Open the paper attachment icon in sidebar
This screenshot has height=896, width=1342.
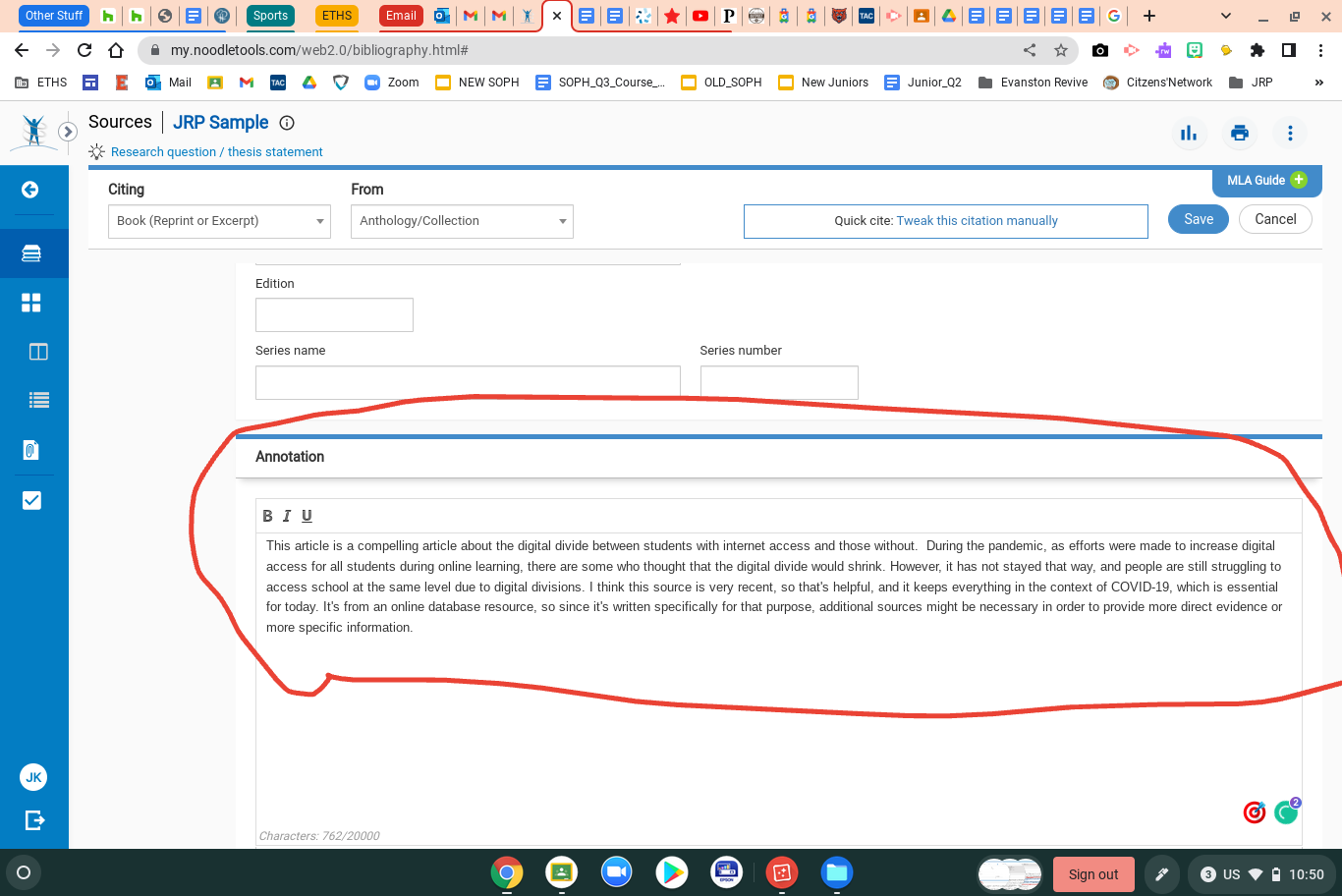point(30,450)
